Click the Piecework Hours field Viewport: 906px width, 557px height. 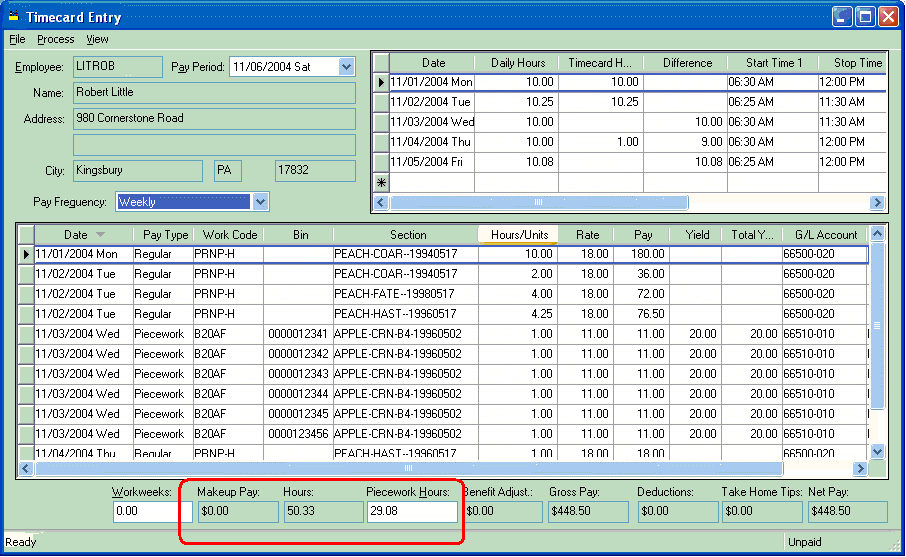[410, 511]
